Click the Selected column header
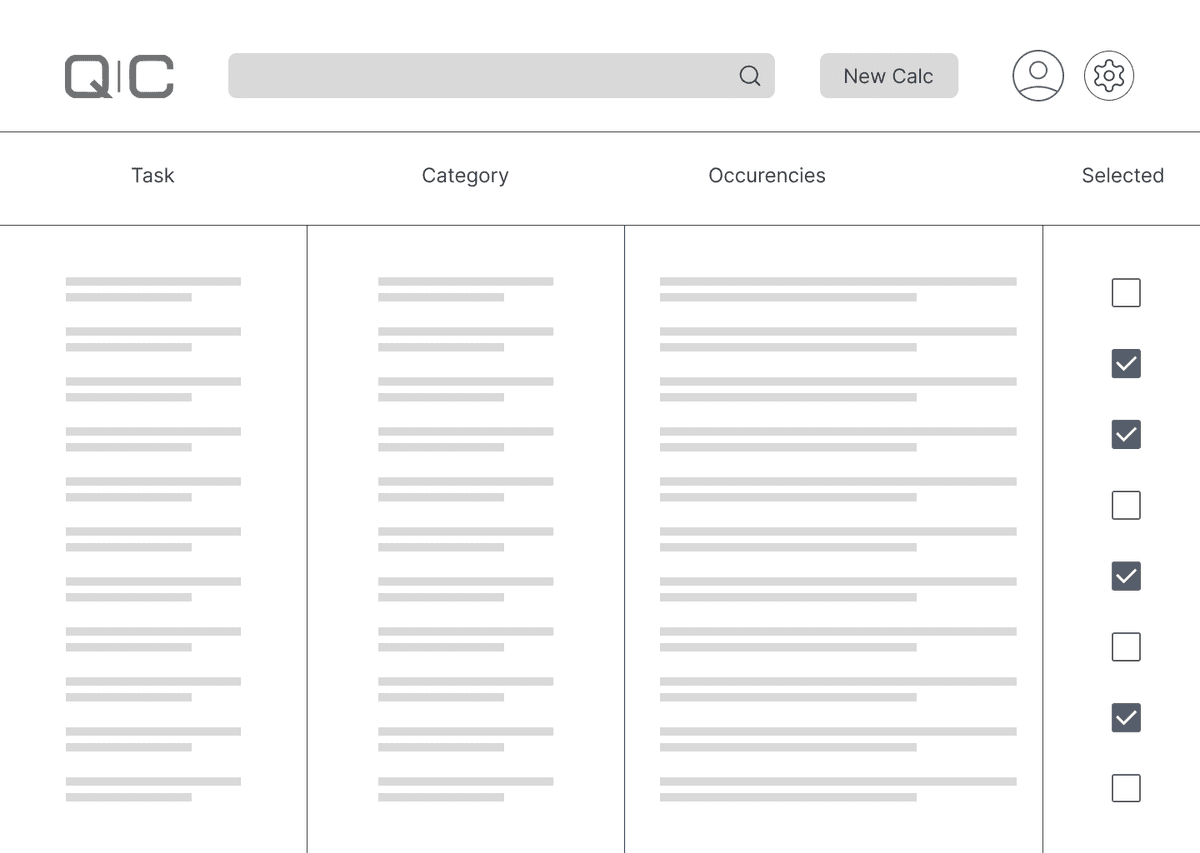The height and width of the screenshot is (853, 1200). coord(1123,175)
